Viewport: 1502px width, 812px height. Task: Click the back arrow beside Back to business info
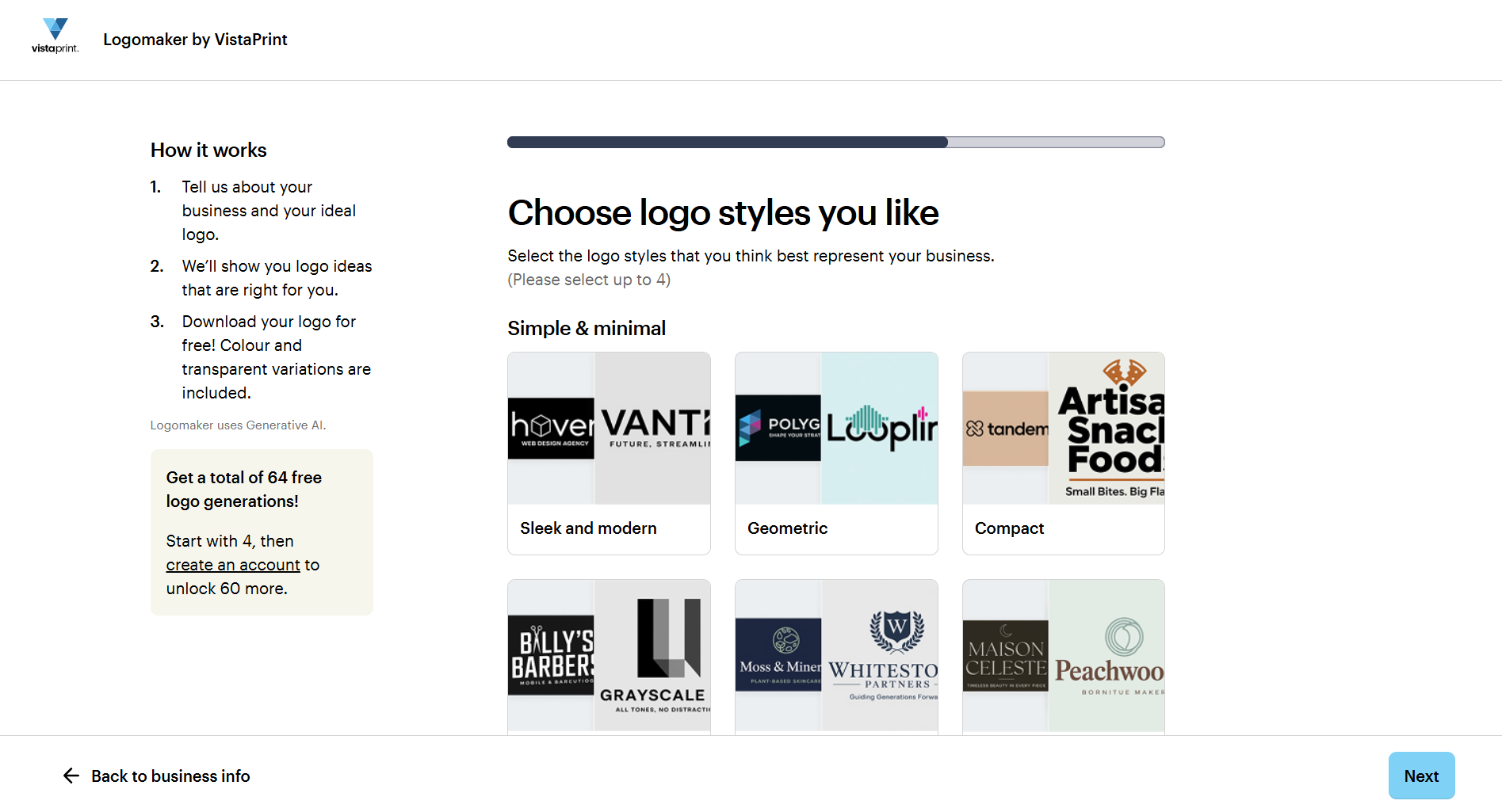click(71, 776)
